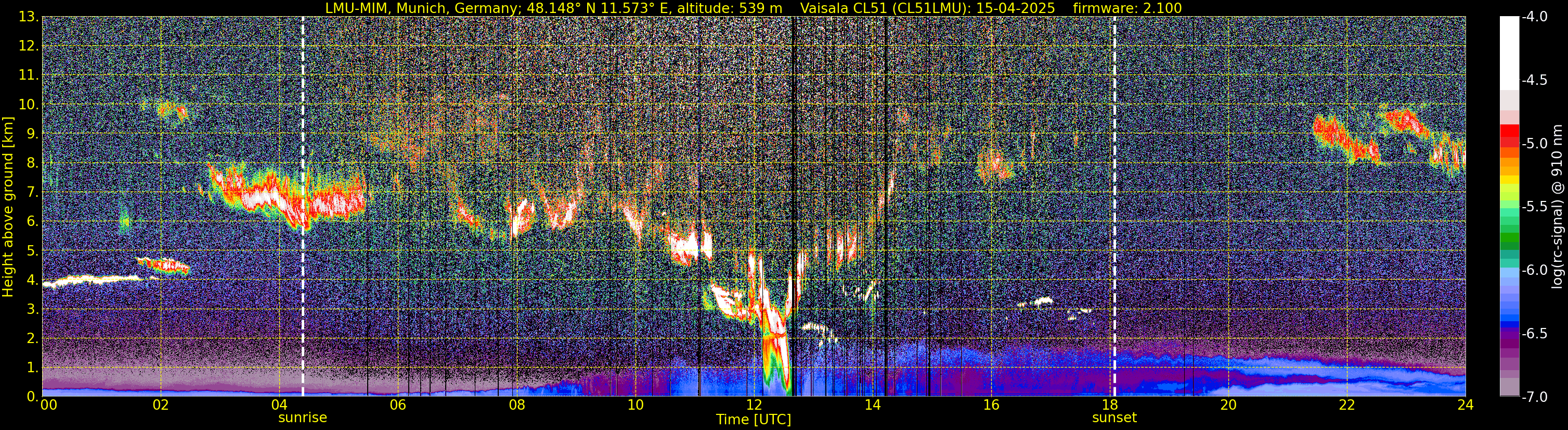1568x430 pixels.
Task: Click the '14' tick on the time axis
Action: pyautogui.click(x=872, y=405)
